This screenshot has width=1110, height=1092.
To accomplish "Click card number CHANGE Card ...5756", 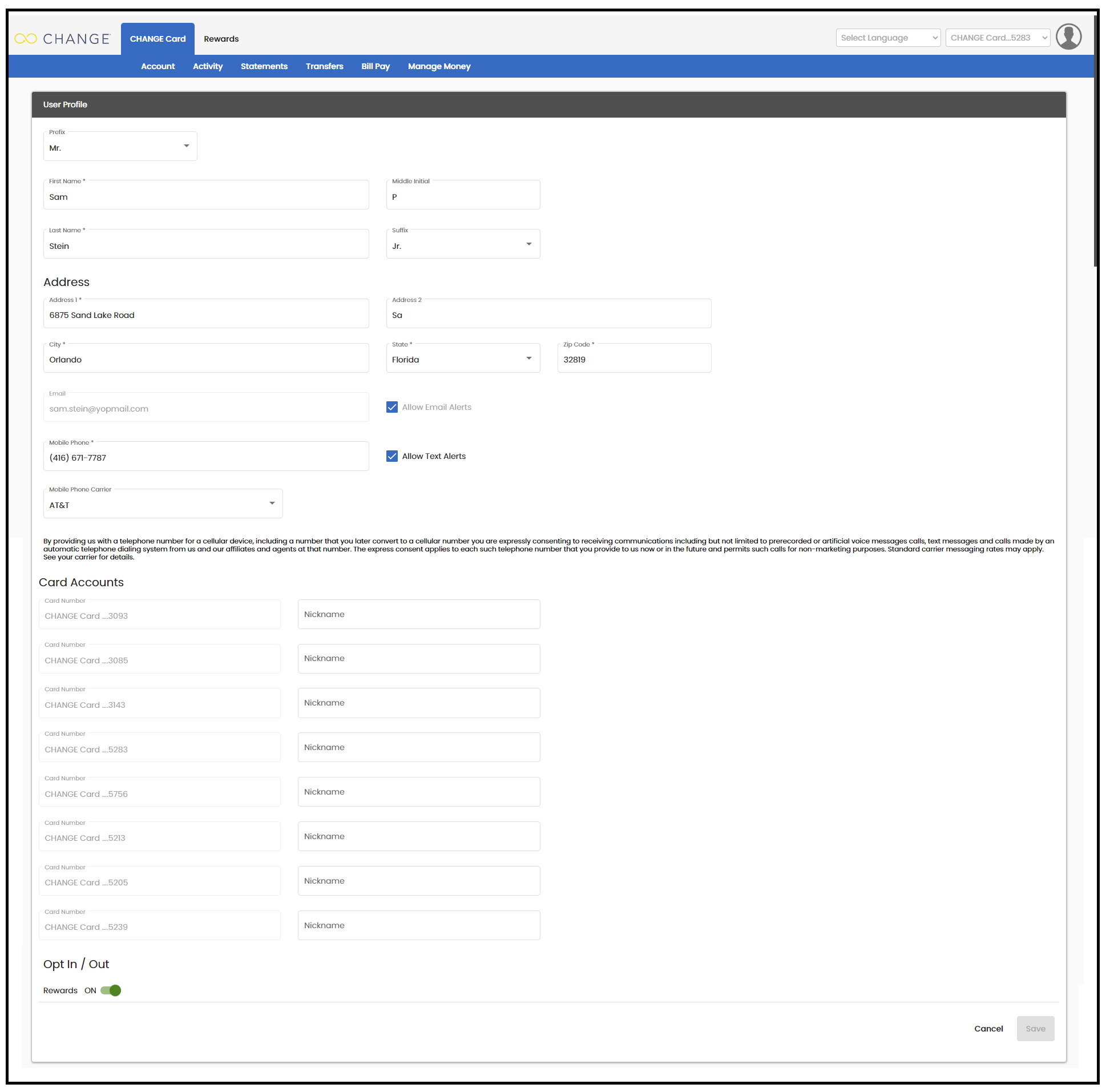I will tap(159, 793).
